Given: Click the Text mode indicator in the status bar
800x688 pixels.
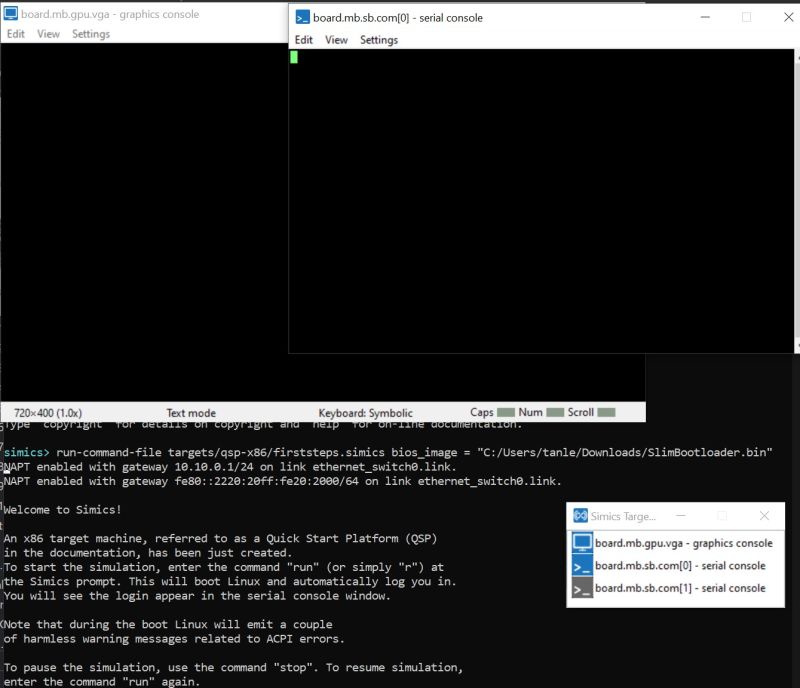Looking at the screenshot, I should pos(190,412).
